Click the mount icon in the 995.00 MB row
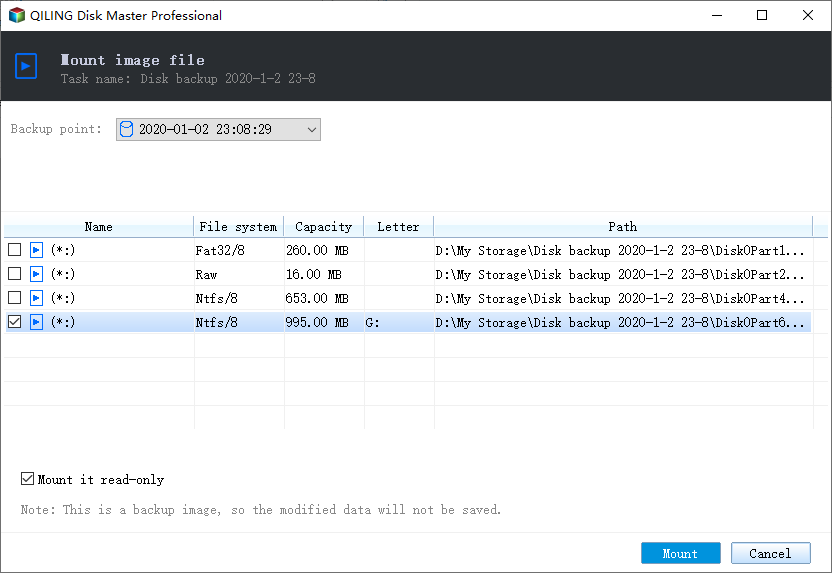The image size is (832, 573). click(36, 322)
